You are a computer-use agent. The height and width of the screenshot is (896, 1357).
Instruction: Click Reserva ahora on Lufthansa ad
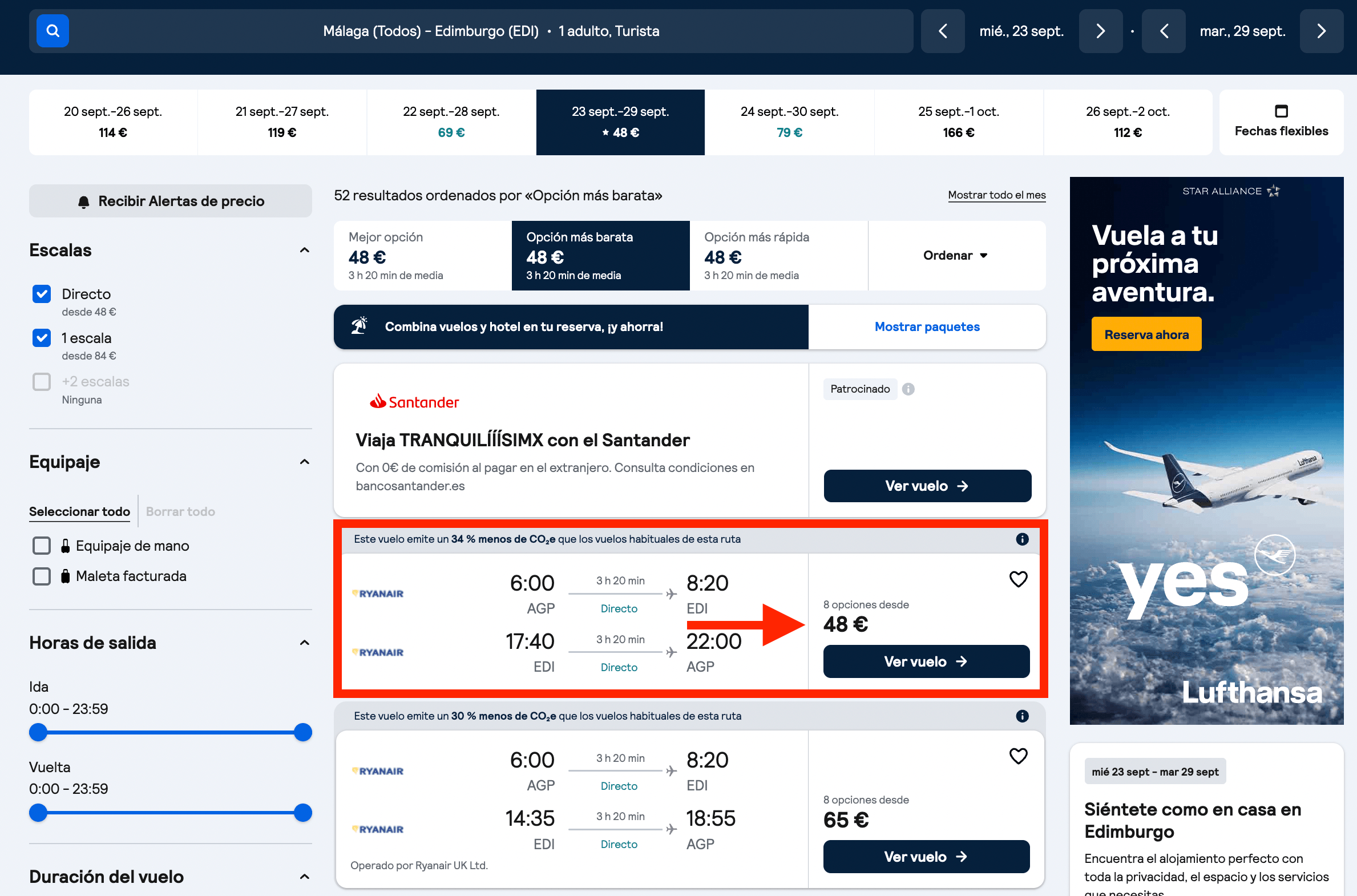point(1146,334)
